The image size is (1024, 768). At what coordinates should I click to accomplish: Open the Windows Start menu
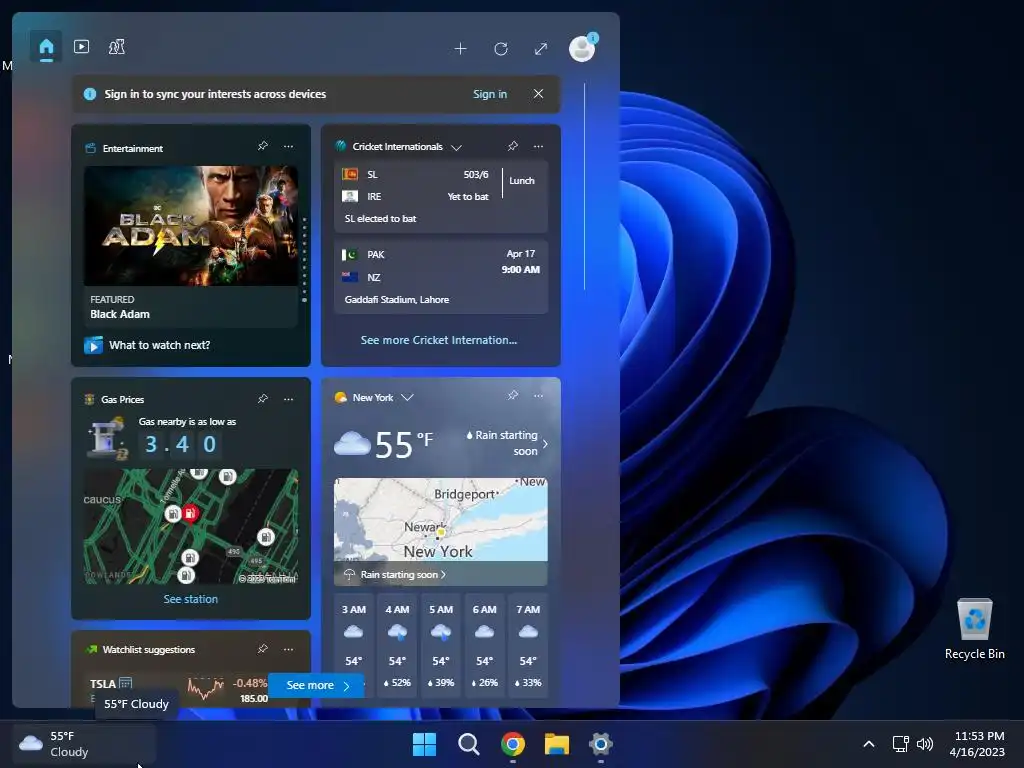(424, 744)
